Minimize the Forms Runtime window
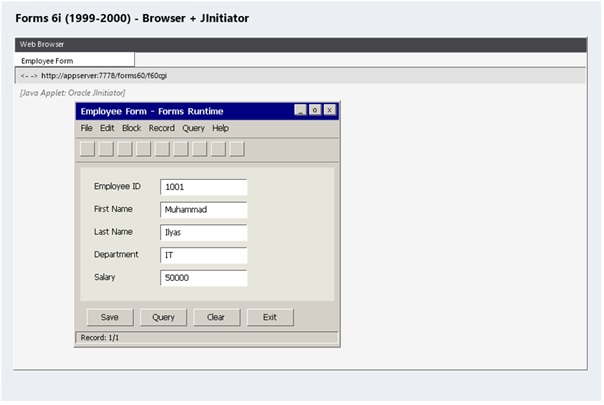 pyautogui.click(x=300, y=110)
